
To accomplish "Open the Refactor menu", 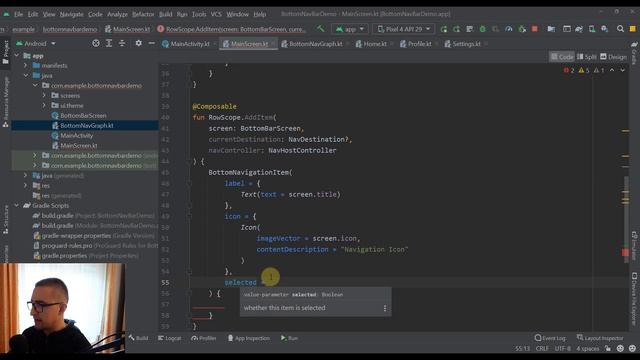I will [x=143, y=14].
